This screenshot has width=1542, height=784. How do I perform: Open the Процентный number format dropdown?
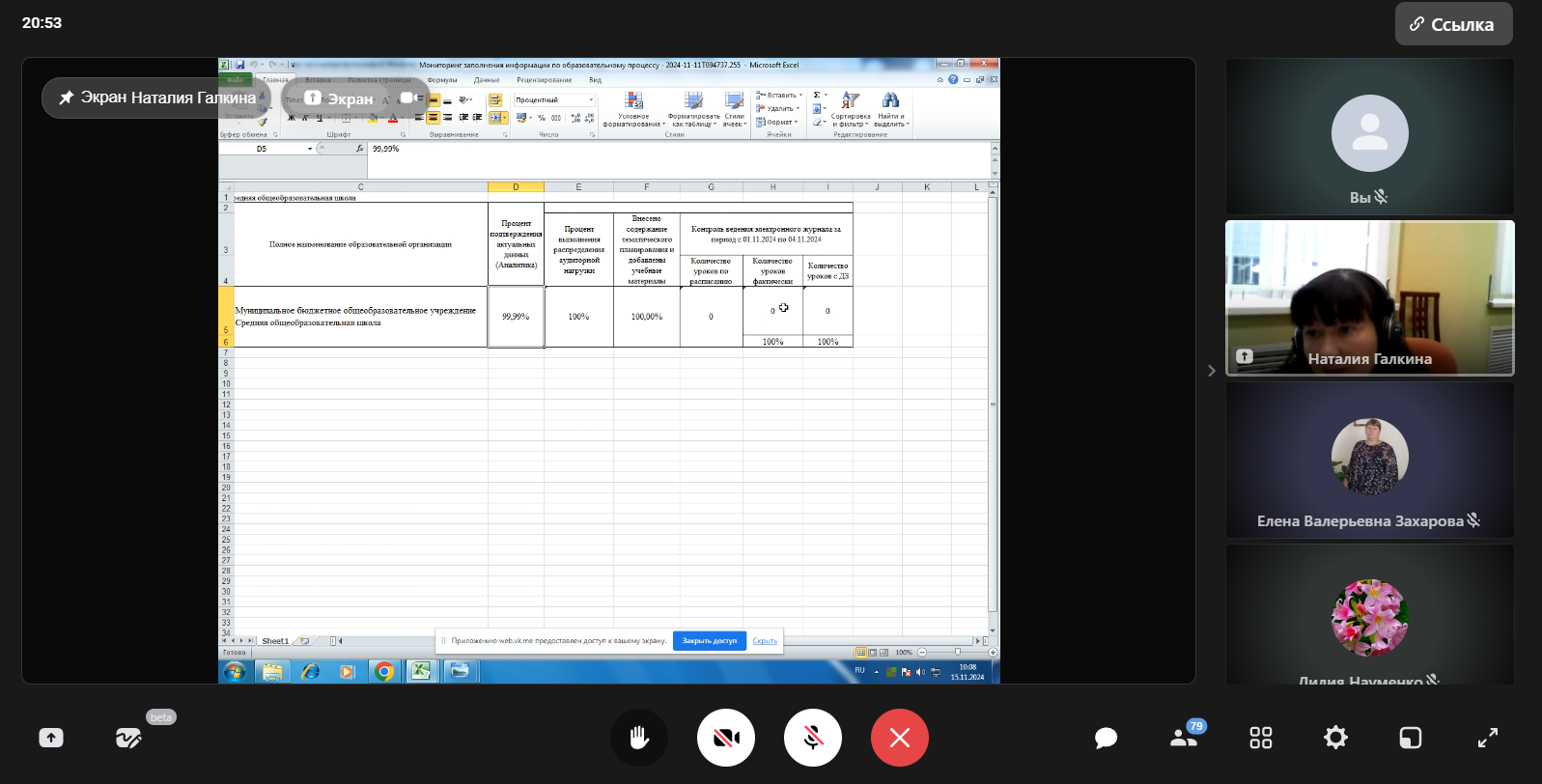click(591, 99)
